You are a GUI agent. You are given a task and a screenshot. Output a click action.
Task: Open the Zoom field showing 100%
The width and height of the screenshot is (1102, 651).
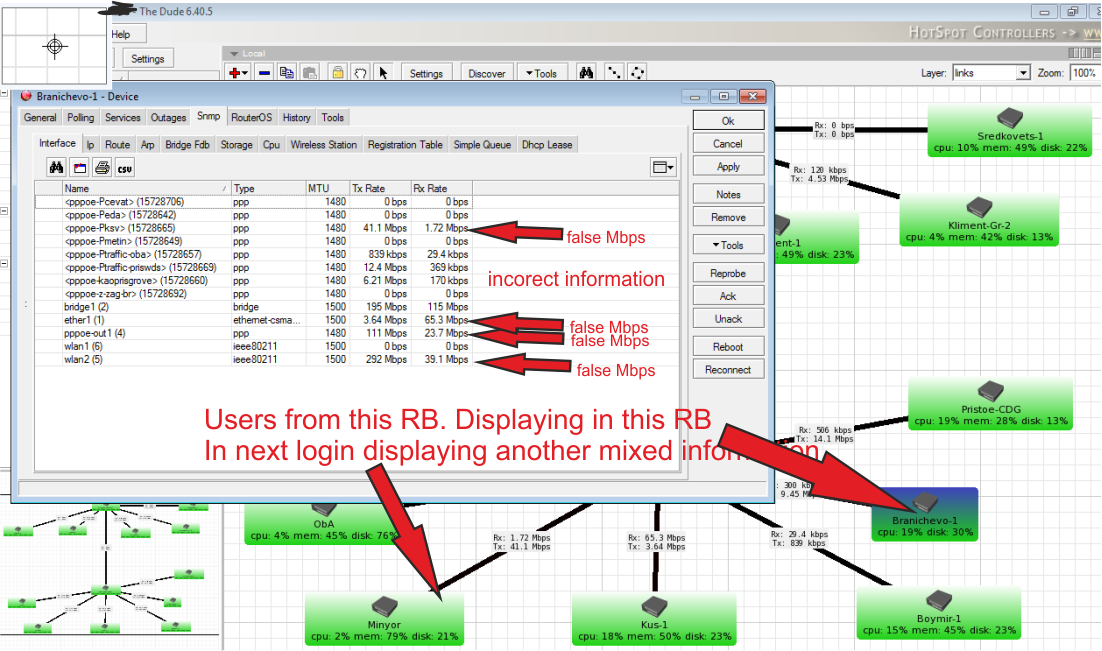(1084, 72)
